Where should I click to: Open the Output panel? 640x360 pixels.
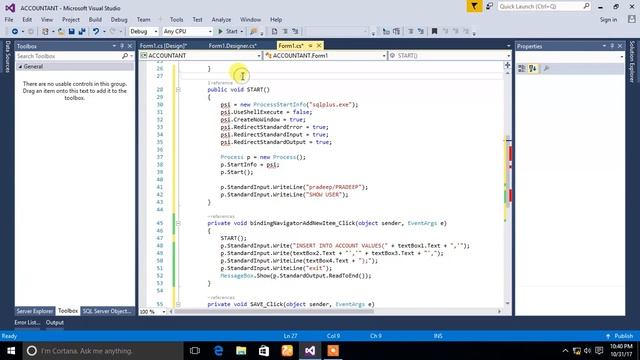[x=55, y=322]
